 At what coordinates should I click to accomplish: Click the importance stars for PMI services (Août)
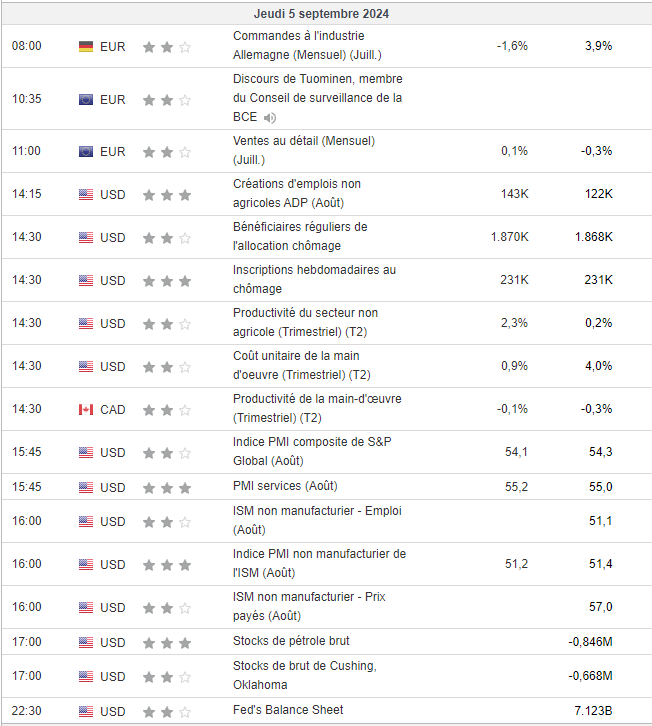click(x=166, y=488)
